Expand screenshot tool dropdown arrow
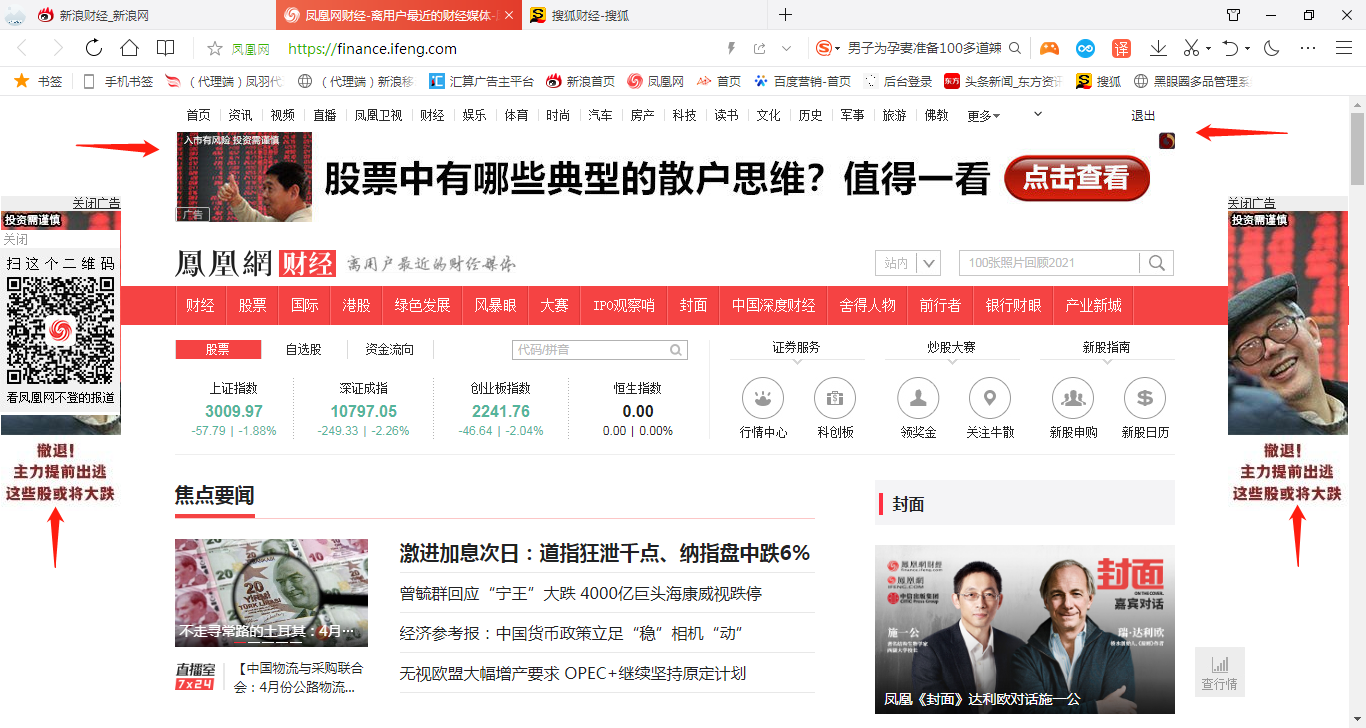1366x728 pixels. 1208,48
